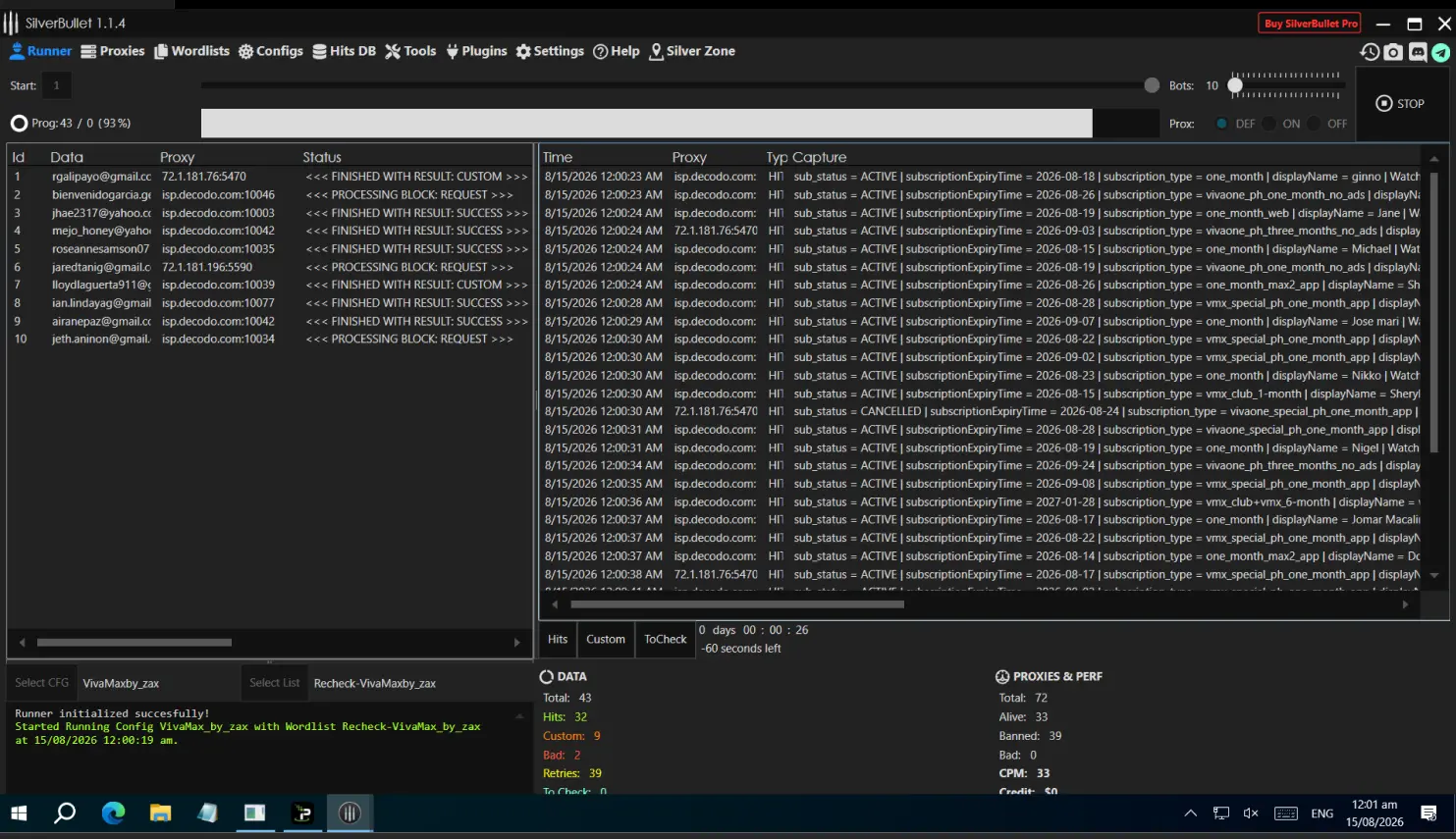The height and width of the screenshot is (839, 1456).
Task: Open the Plugins section
Action: point(476,51)
